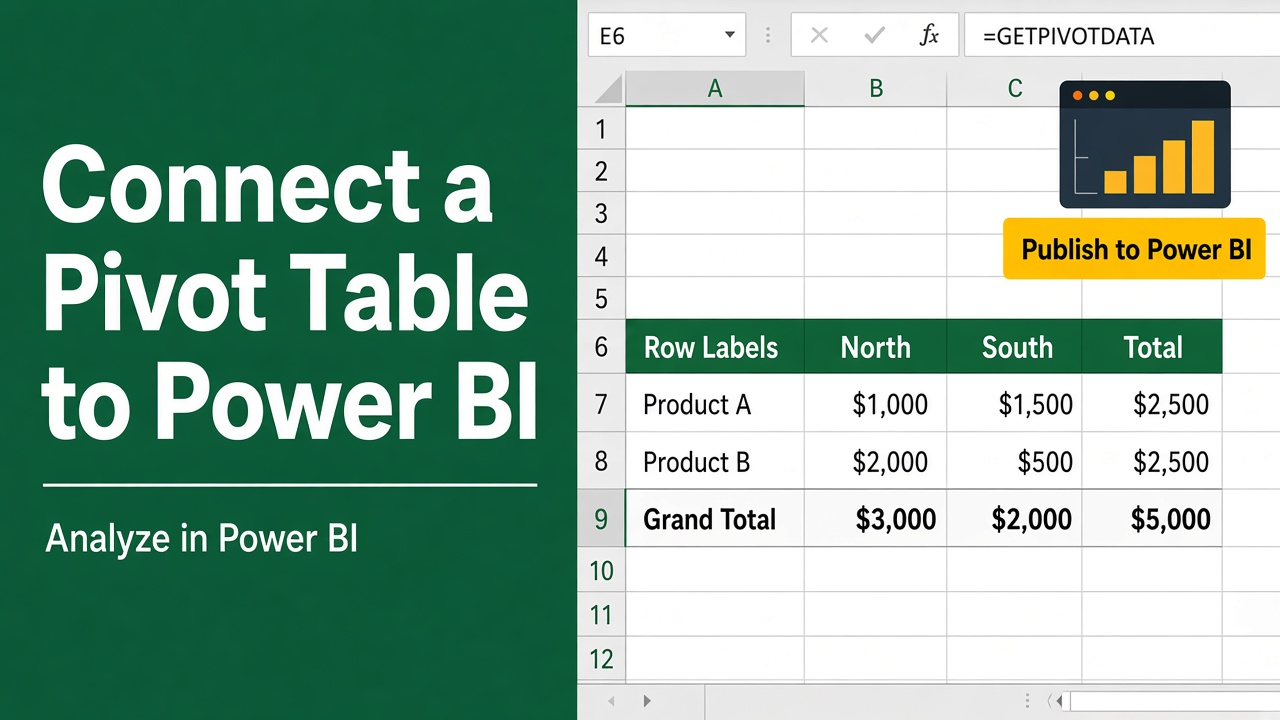
Task: Select row 7 header
Action: 601,404
